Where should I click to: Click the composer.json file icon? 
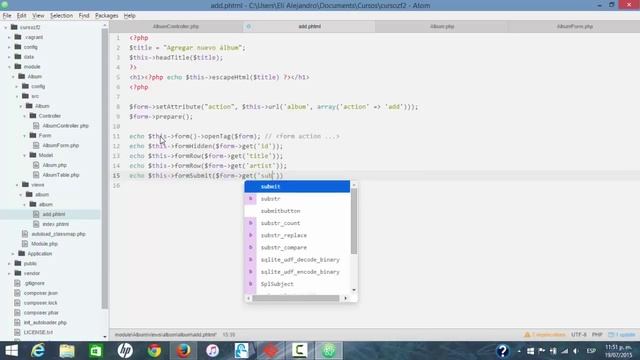click(x=17, y=293)
